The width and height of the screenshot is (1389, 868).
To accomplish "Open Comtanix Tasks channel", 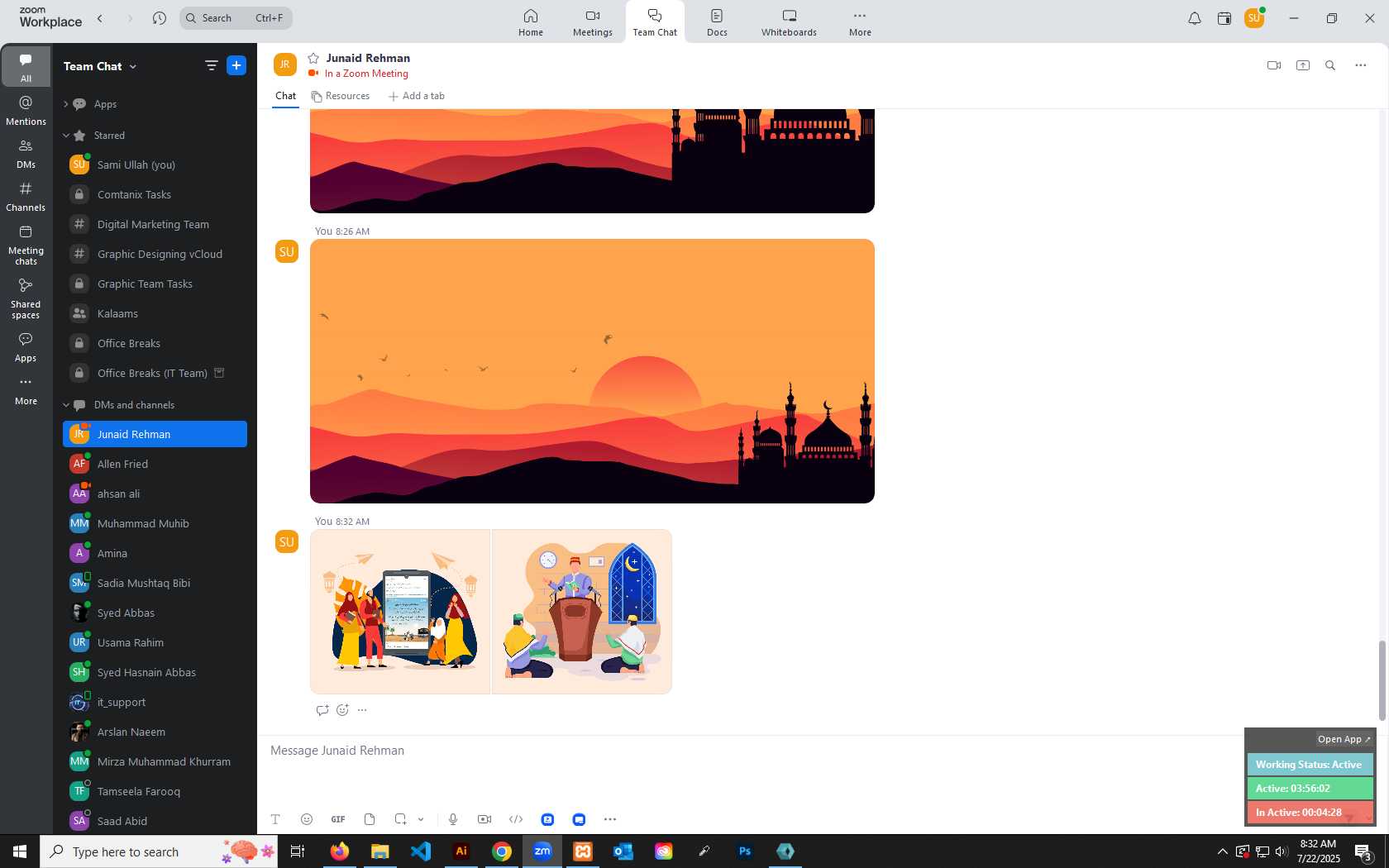I will (x=155, y=195).
